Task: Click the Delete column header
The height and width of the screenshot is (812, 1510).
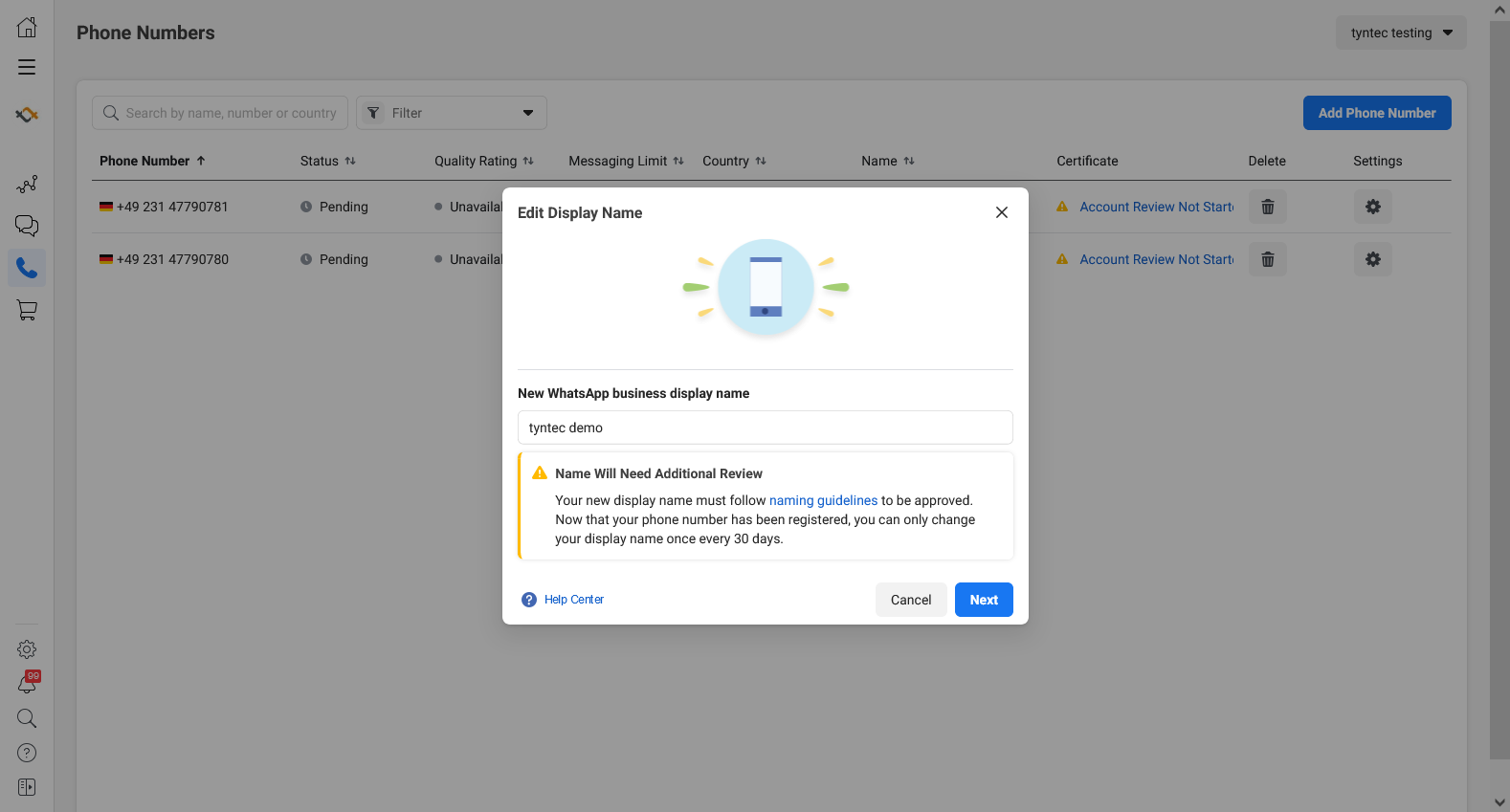Action: point(1267,161)
